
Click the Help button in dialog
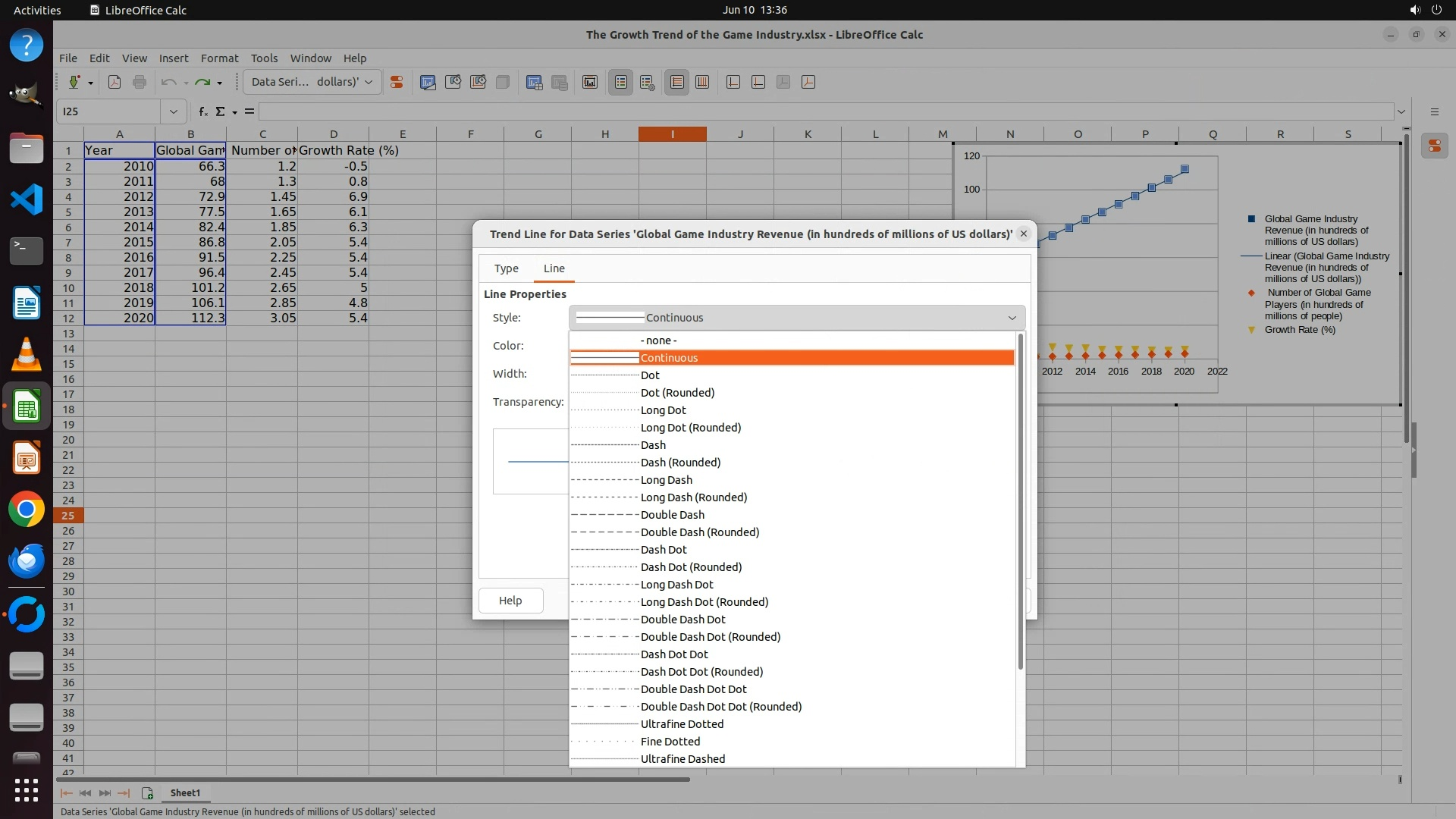point(510,601)
